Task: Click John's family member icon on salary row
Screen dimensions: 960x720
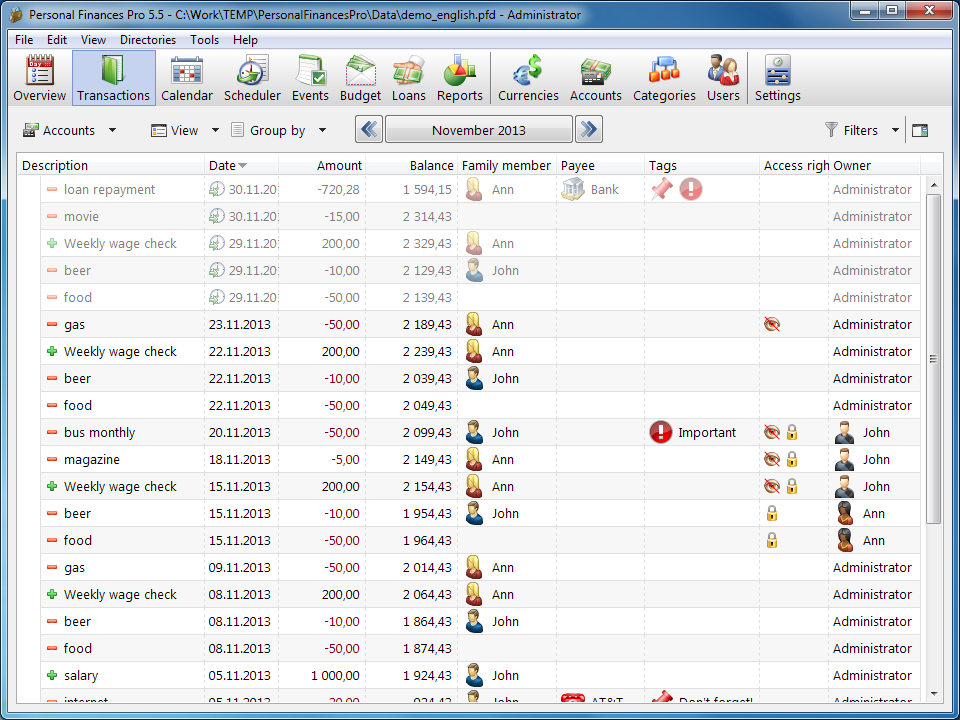Action: pyautogui.click(x=474, y=675)
